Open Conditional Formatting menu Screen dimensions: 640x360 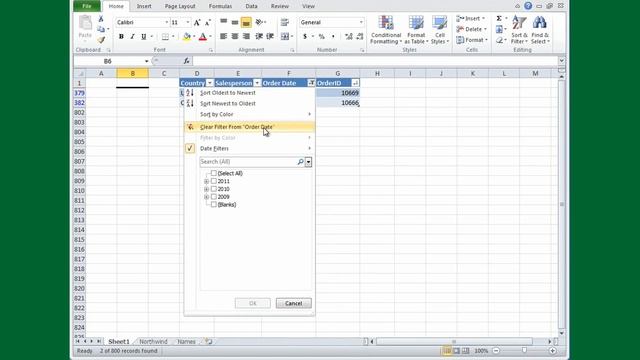[386, 30]
